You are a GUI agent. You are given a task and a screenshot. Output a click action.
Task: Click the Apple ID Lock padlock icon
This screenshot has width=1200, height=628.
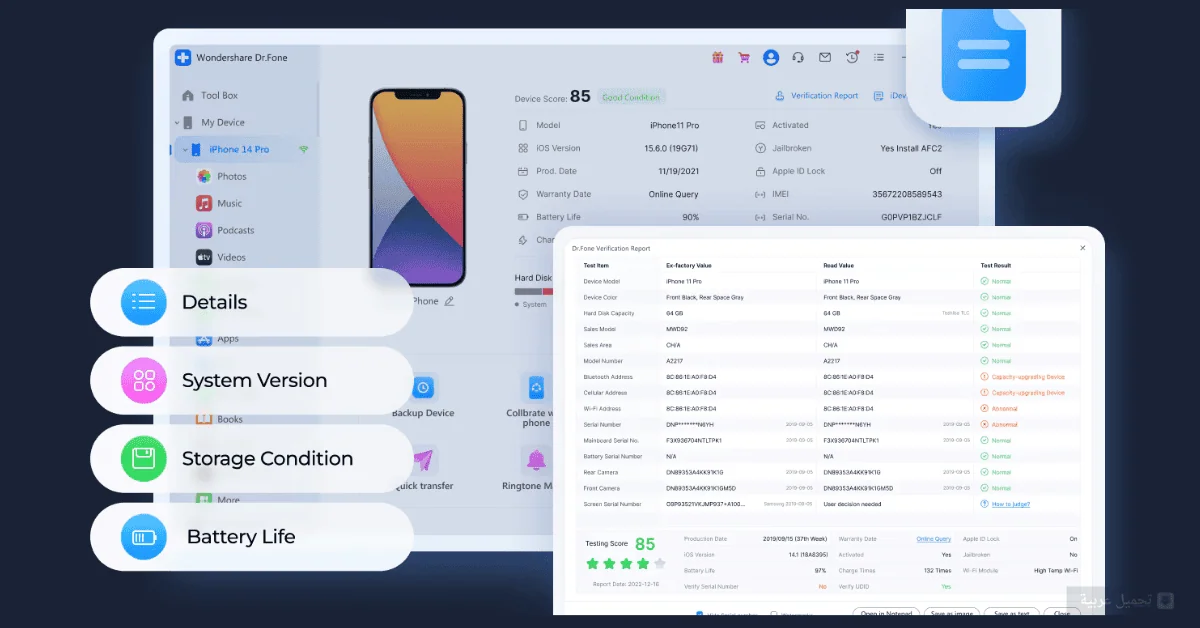coord(762,171)
